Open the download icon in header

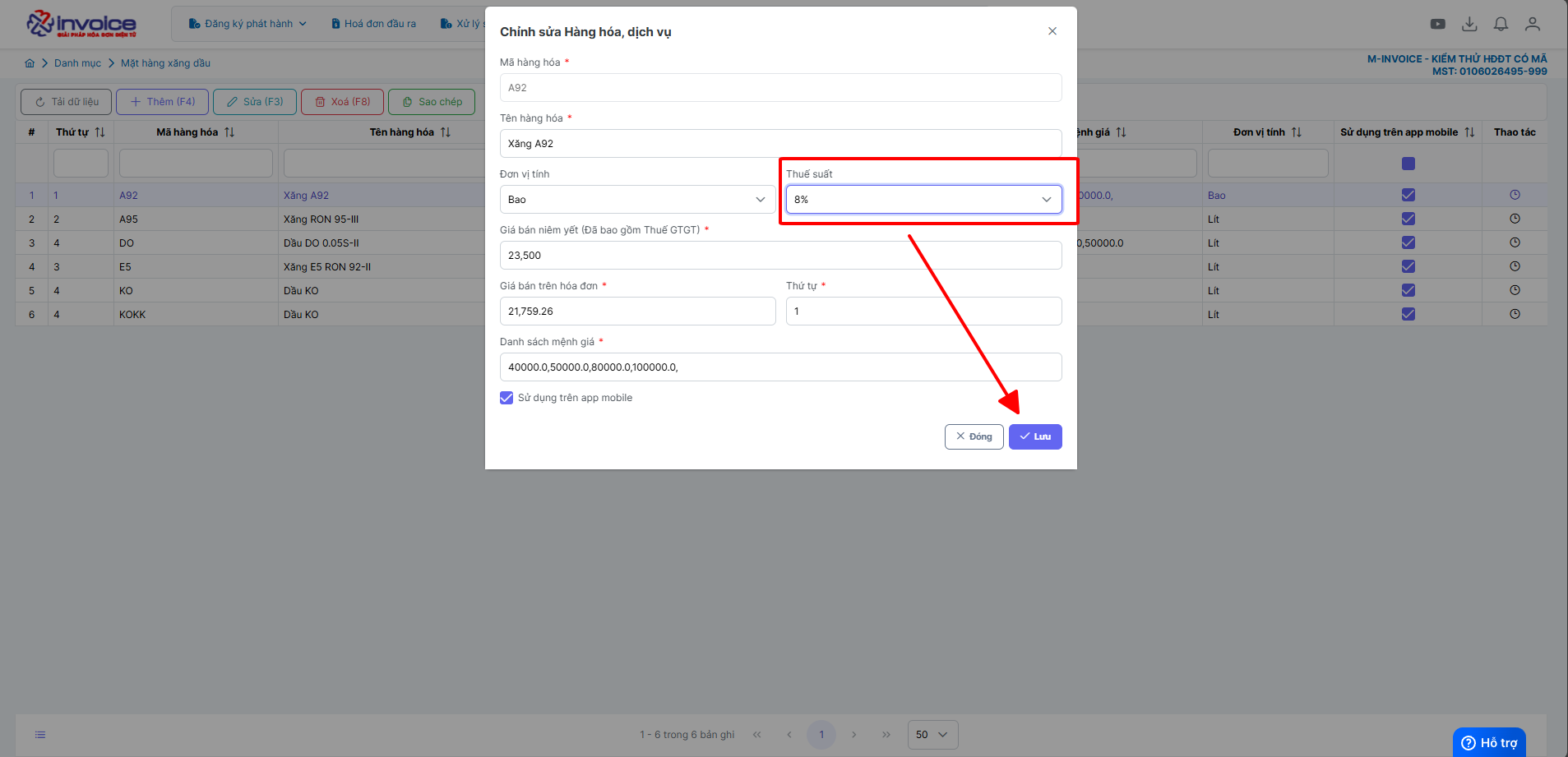(x=1469, y=24)
